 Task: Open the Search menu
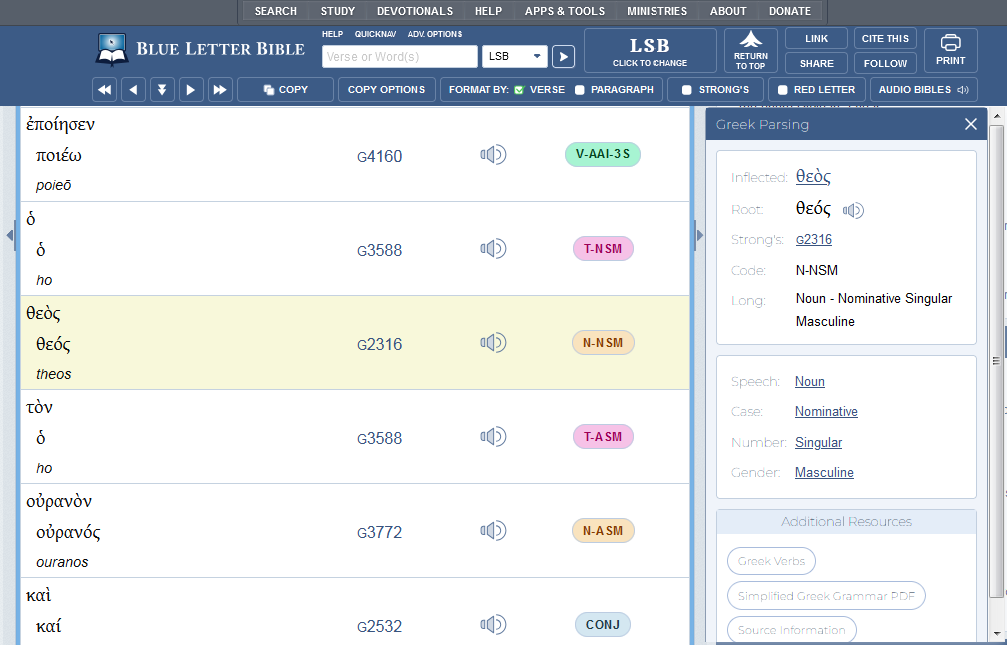pyautogui.click(x=276, y=12)
